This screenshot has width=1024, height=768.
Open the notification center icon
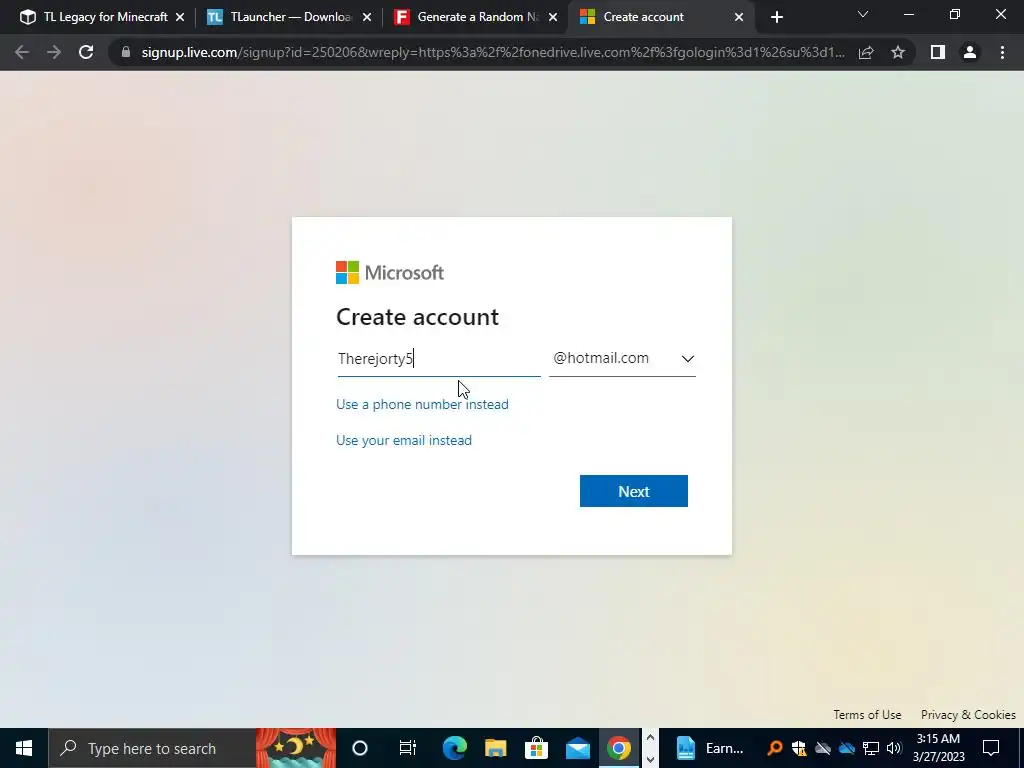[991, 748]
